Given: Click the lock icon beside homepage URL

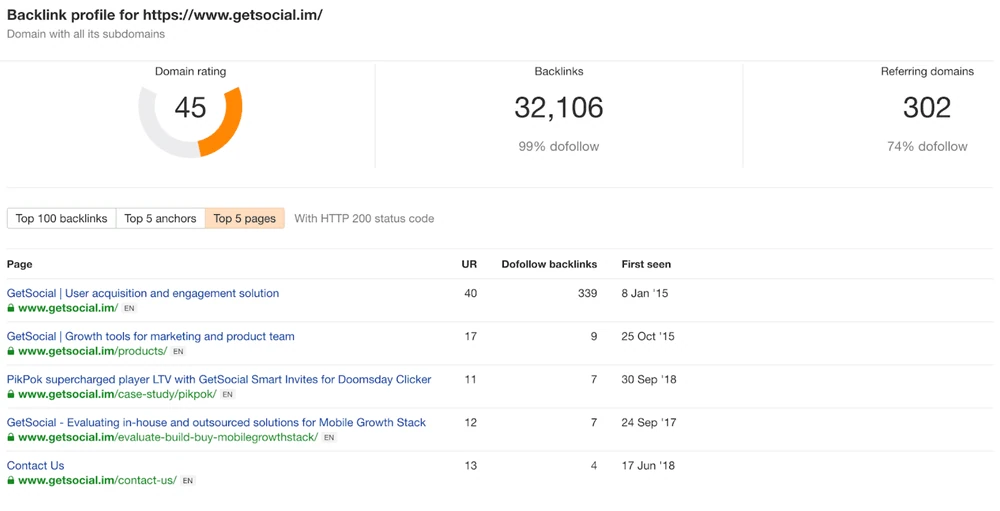Looking at the screenshot, I should click(11, 308).
